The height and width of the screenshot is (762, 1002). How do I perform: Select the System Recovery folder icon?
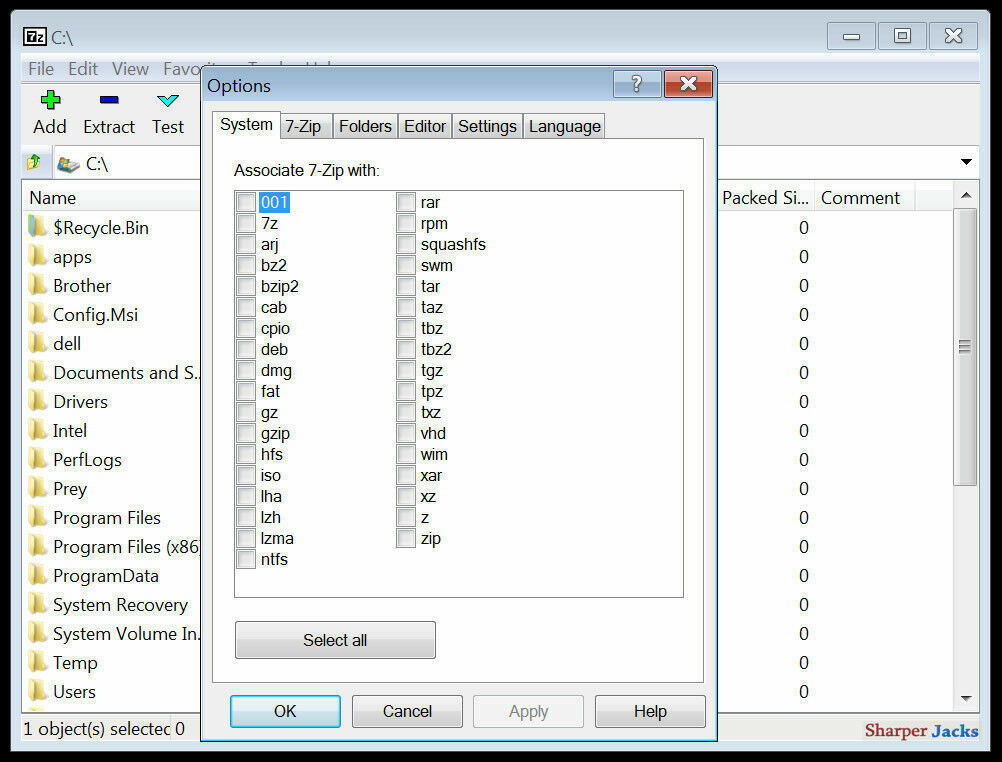38,604
